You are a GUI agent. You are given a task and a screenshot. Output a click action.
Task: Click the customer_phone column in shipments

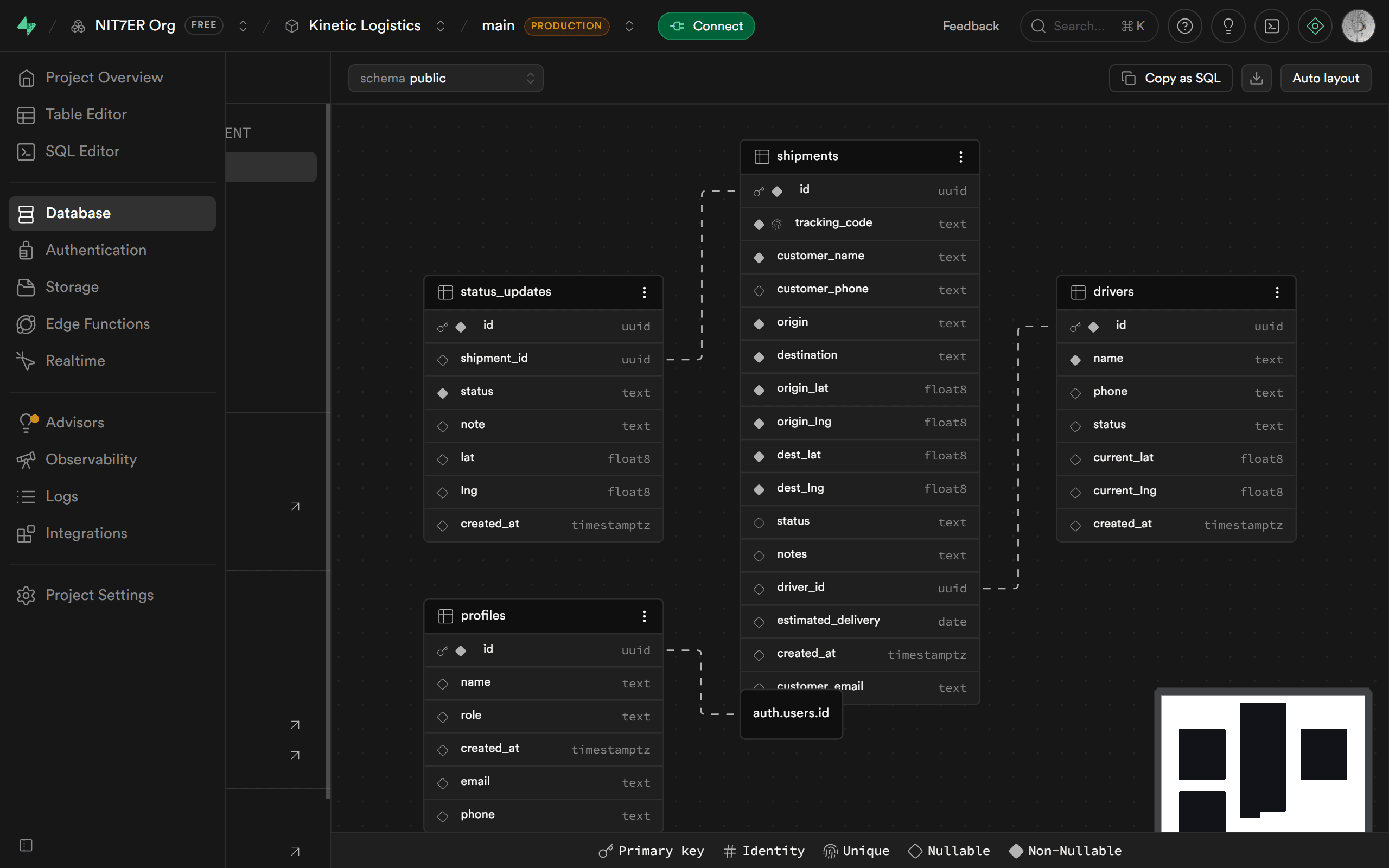[859, 290]
